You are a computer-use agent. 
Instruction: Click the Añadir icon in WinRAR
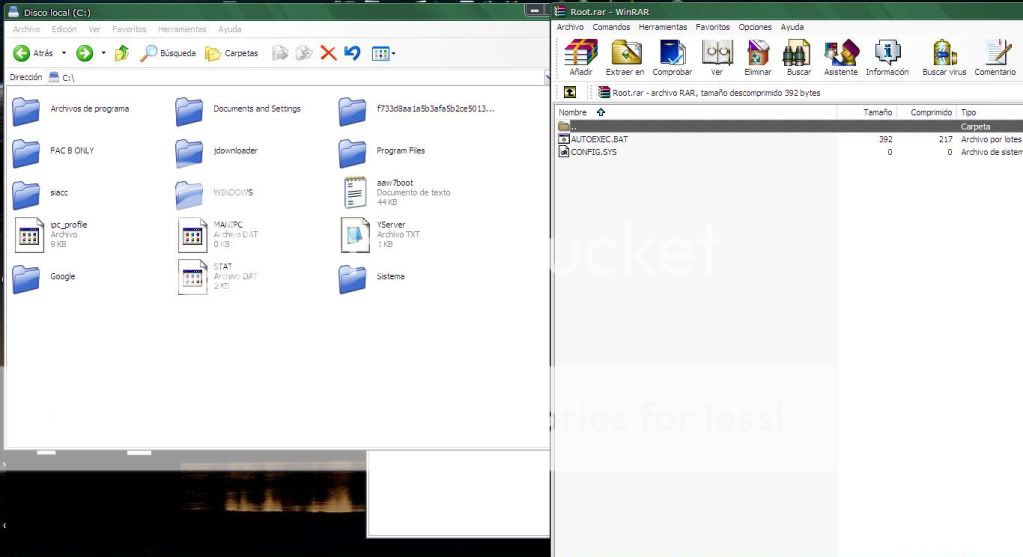coord(581,57)
